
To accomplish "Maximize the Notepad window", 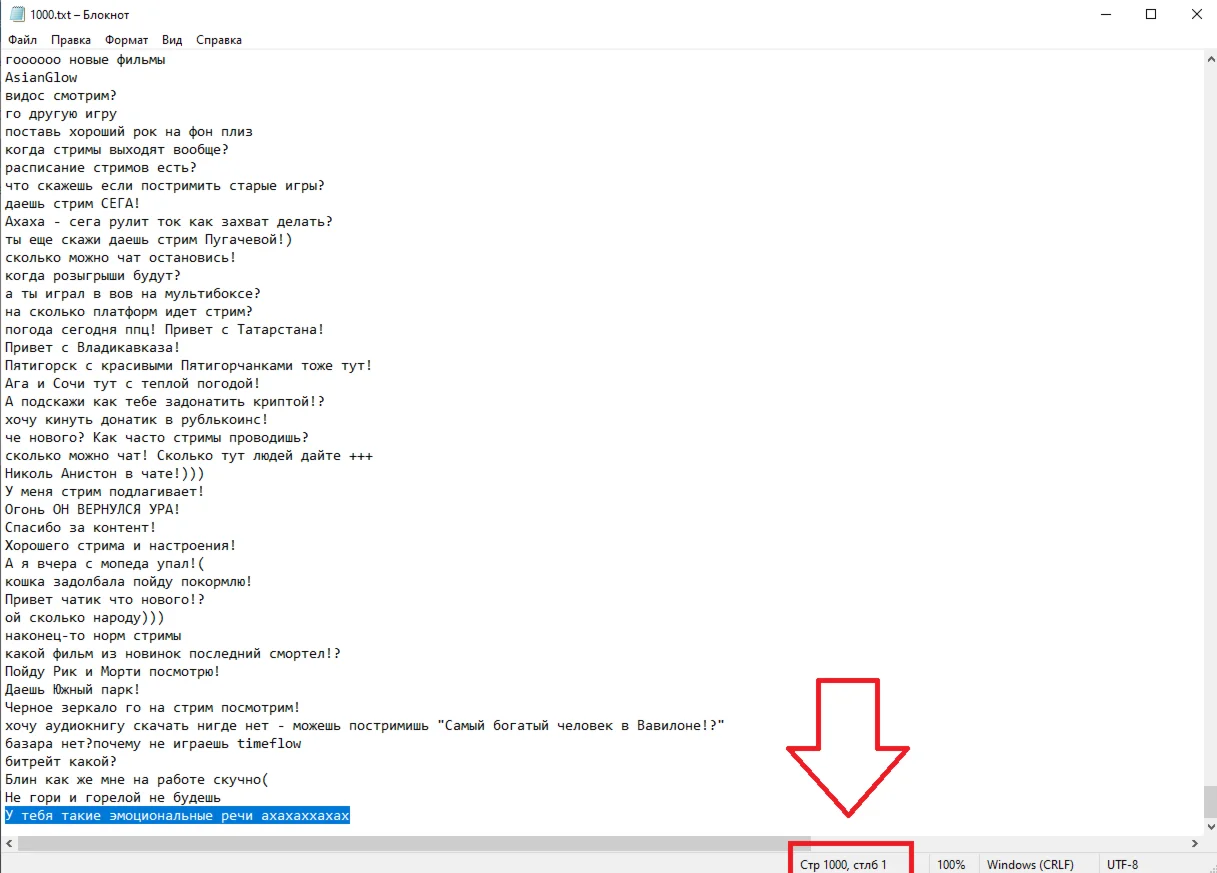I will [x=1151, y=15].
